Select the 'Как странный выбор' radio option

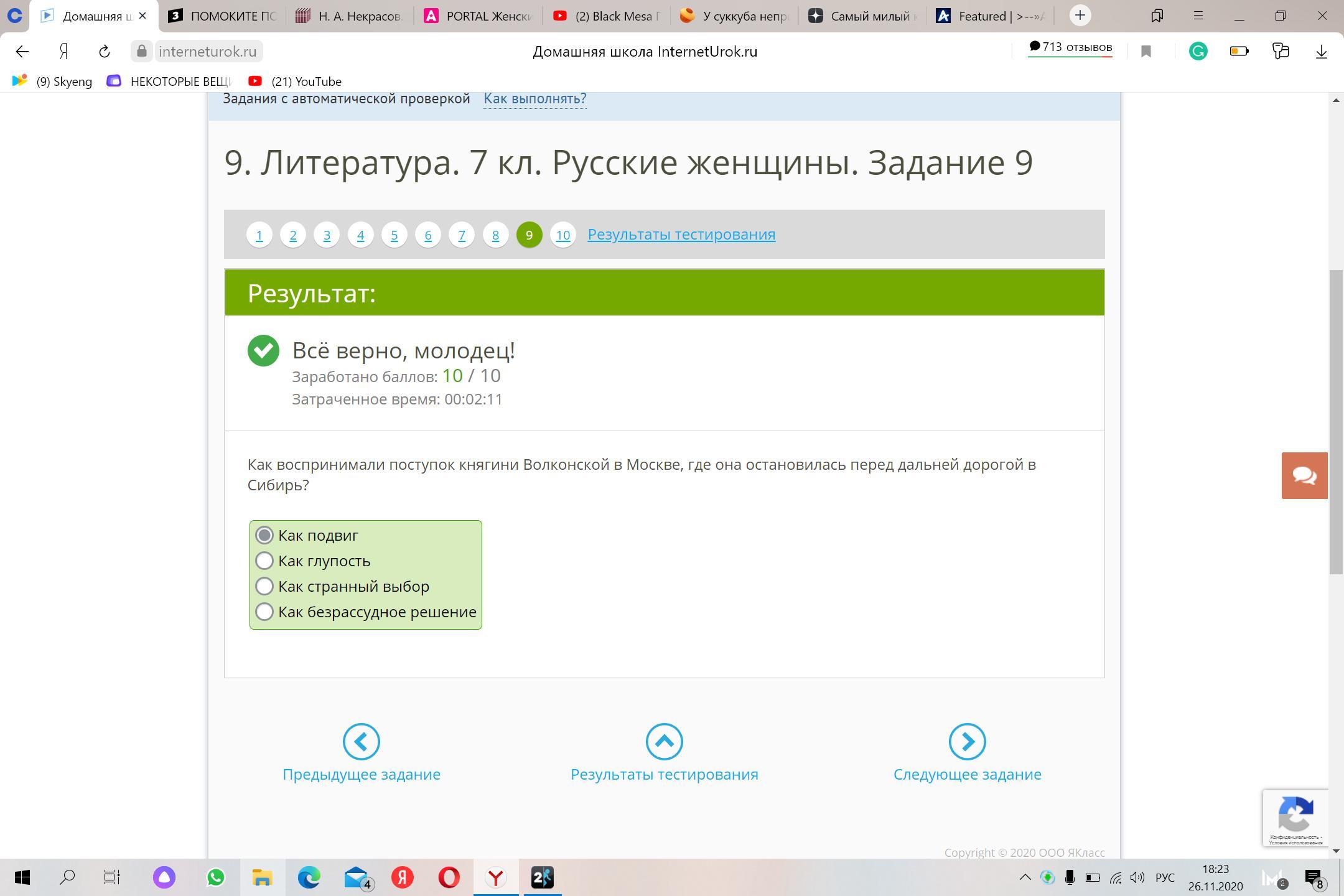pos(264,586)
